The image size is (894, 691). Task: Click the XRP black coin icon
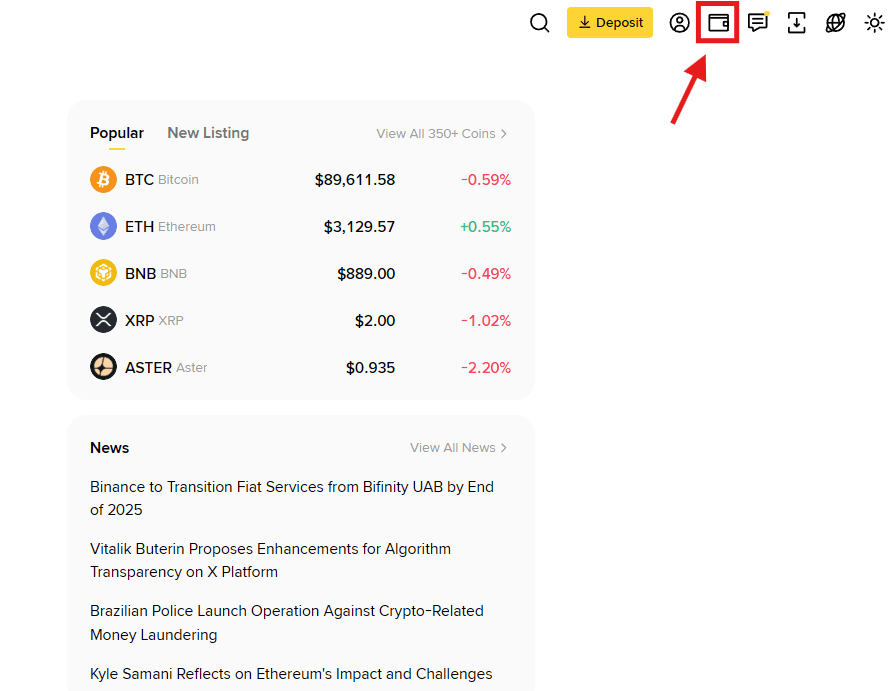103,320
